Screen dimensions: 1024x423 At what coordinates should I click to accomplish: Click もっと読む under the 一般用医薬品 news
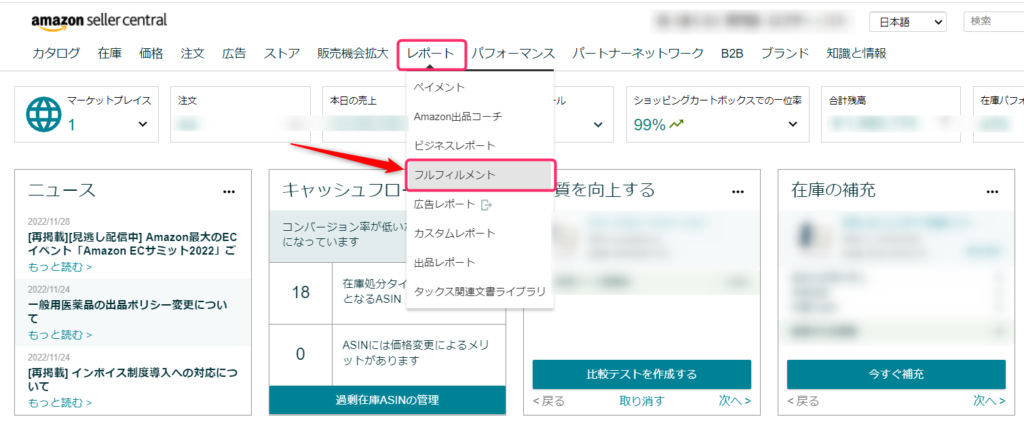[x=60, y=335]
